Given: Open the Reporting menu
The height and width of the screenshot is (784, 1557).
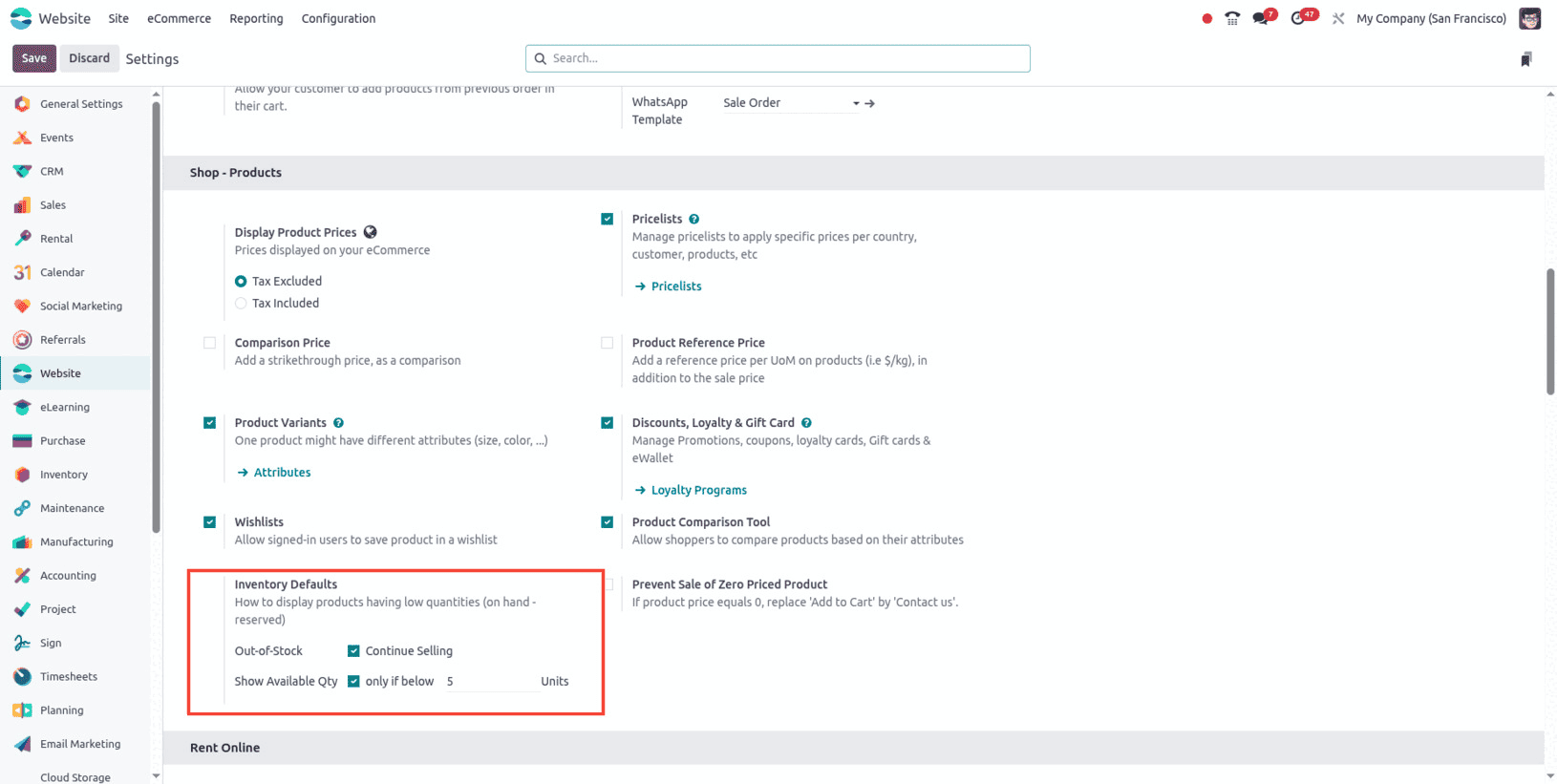Looking at the screenshot, I should [256, 18].
